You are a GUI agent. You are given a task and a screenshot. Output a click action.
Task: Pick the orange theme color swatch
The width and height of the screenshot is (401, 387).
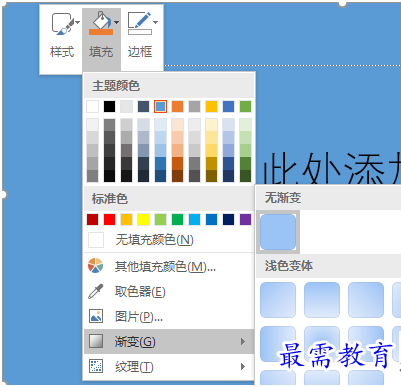click(177, 106)
